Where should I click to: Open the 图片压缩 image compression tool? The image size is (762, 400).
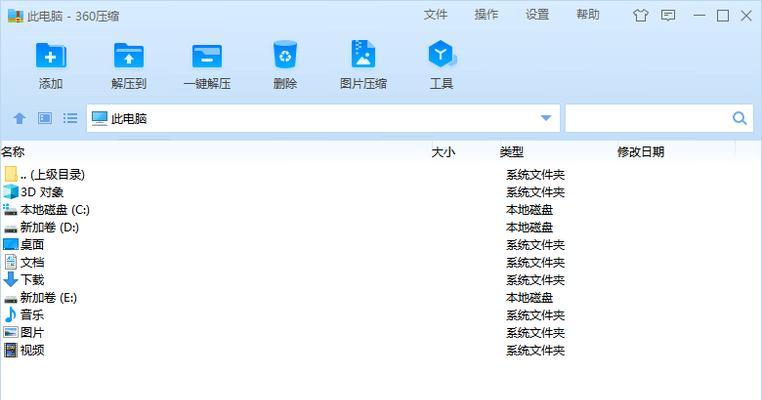click(x=363, y=53)
